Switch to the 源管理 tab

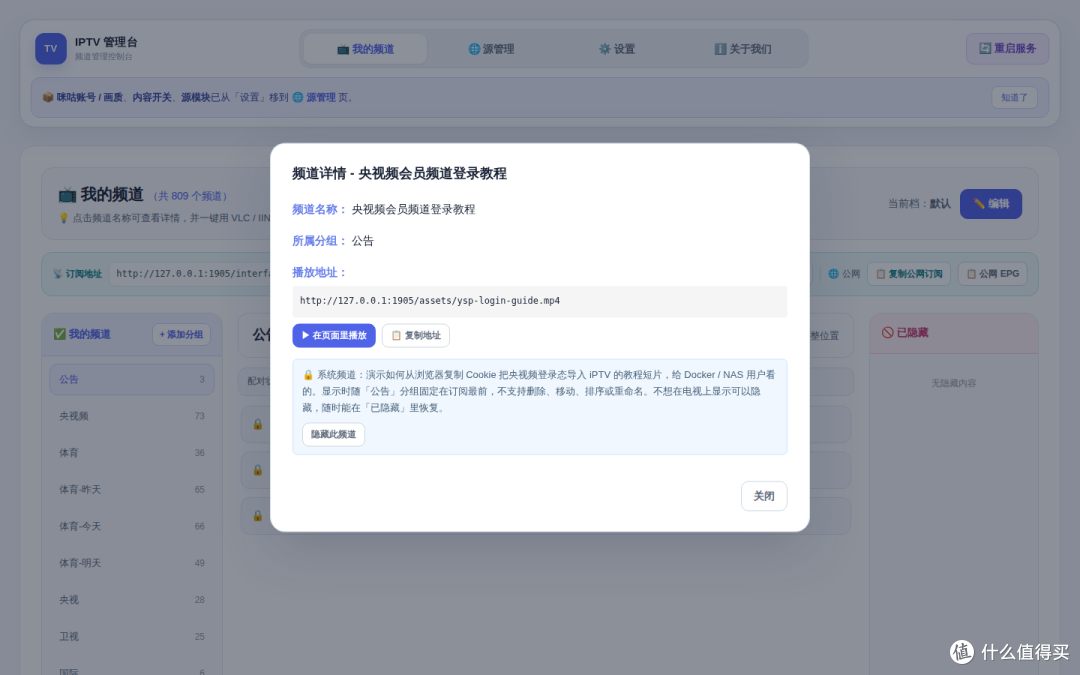pyautogui.click(x=491, y=49)
